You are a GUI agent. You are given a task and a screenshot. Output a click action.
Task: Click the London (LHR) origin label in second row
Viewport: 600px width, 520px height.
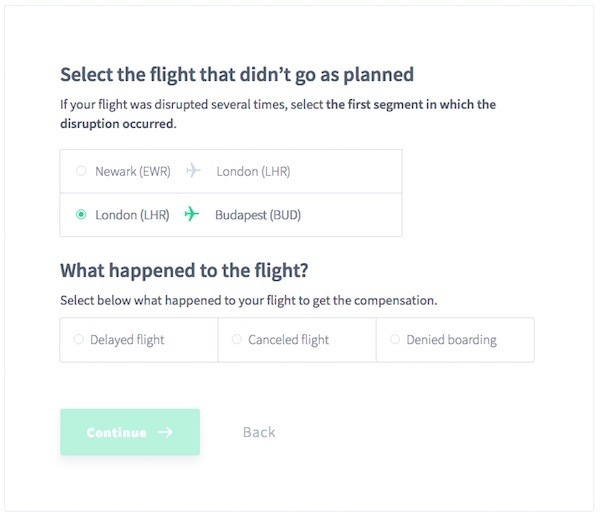point(132,215)
